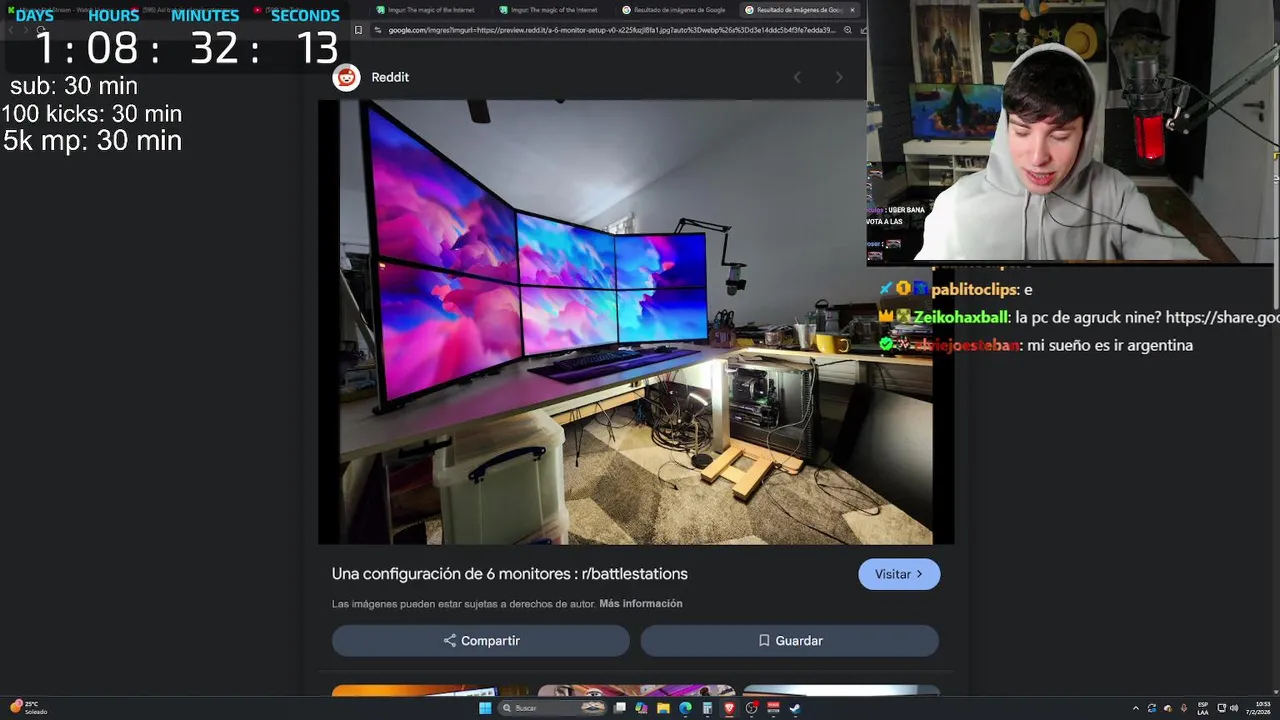This screenshot has width=1280, height=720.
Task: Open Task View on the taskbar
Action: point(620,708)
